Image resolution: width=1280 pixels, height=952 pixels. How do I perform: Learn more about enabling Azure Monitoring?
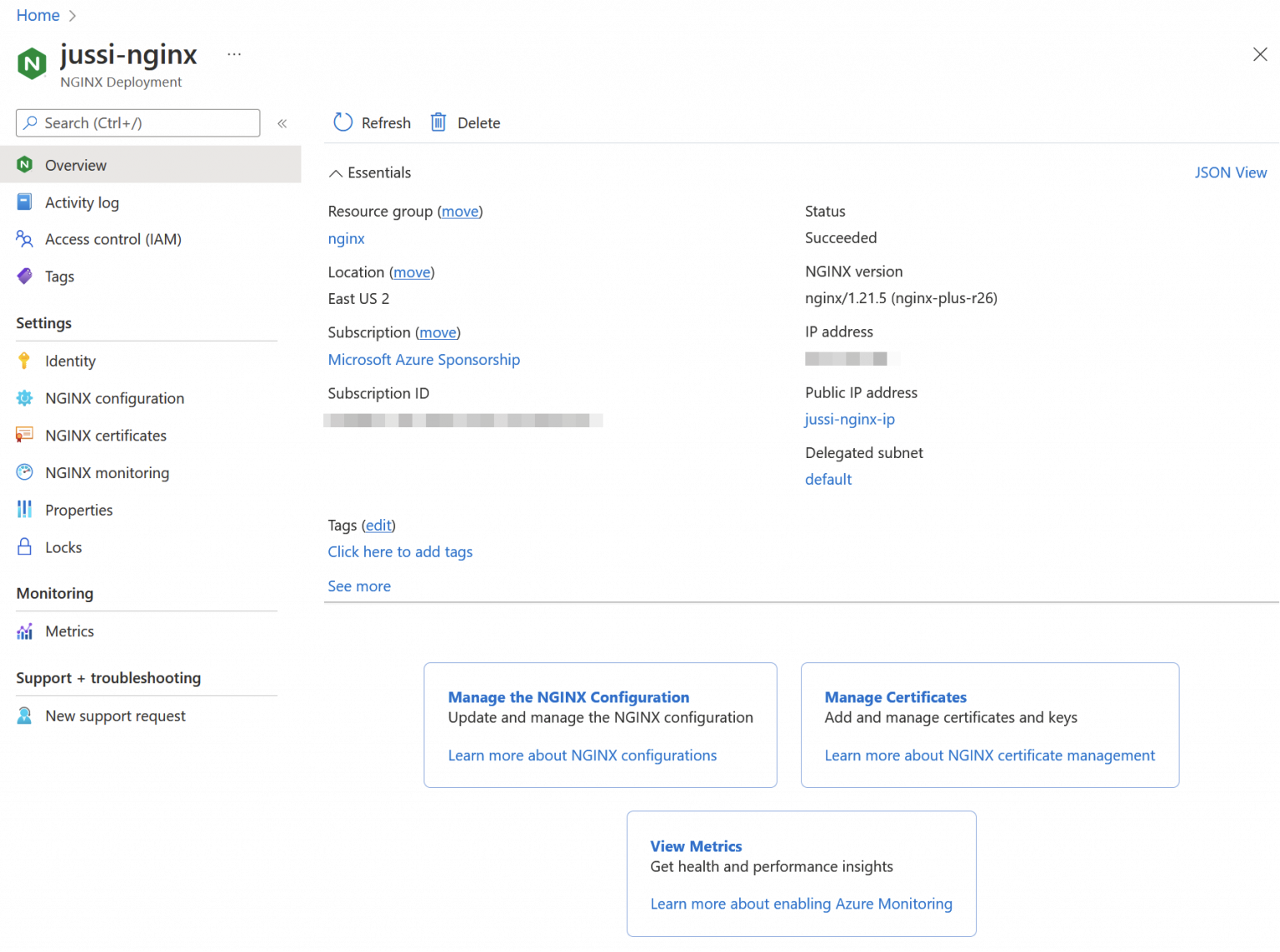[x=802, y=904]
